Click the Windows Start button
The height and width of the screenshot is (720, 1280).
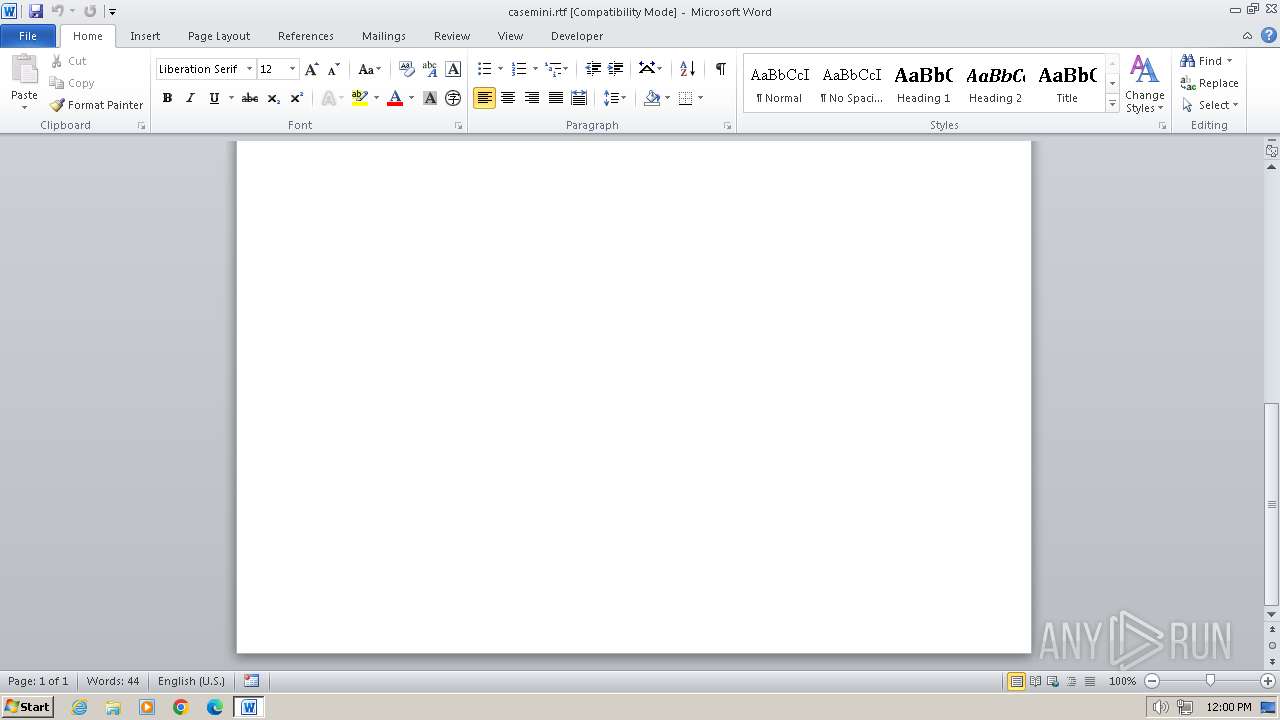tap(27, 707)
